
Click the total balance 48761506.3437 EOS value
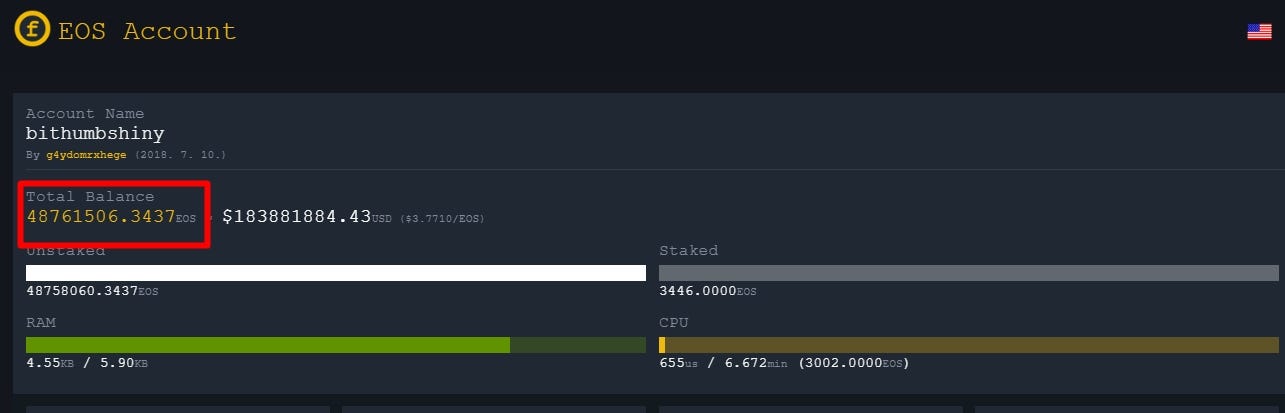[111, 216]
